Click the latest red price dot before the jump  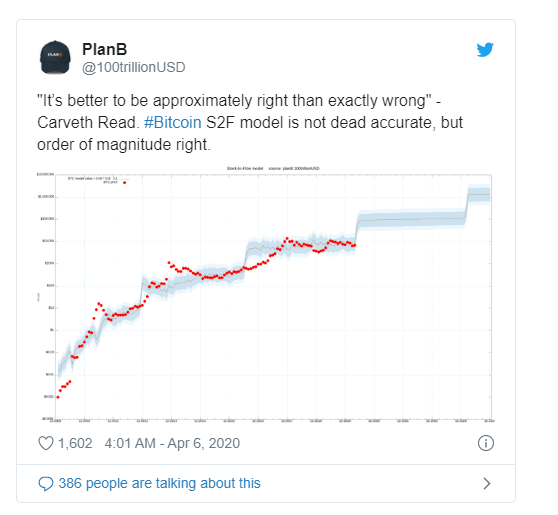354,245
